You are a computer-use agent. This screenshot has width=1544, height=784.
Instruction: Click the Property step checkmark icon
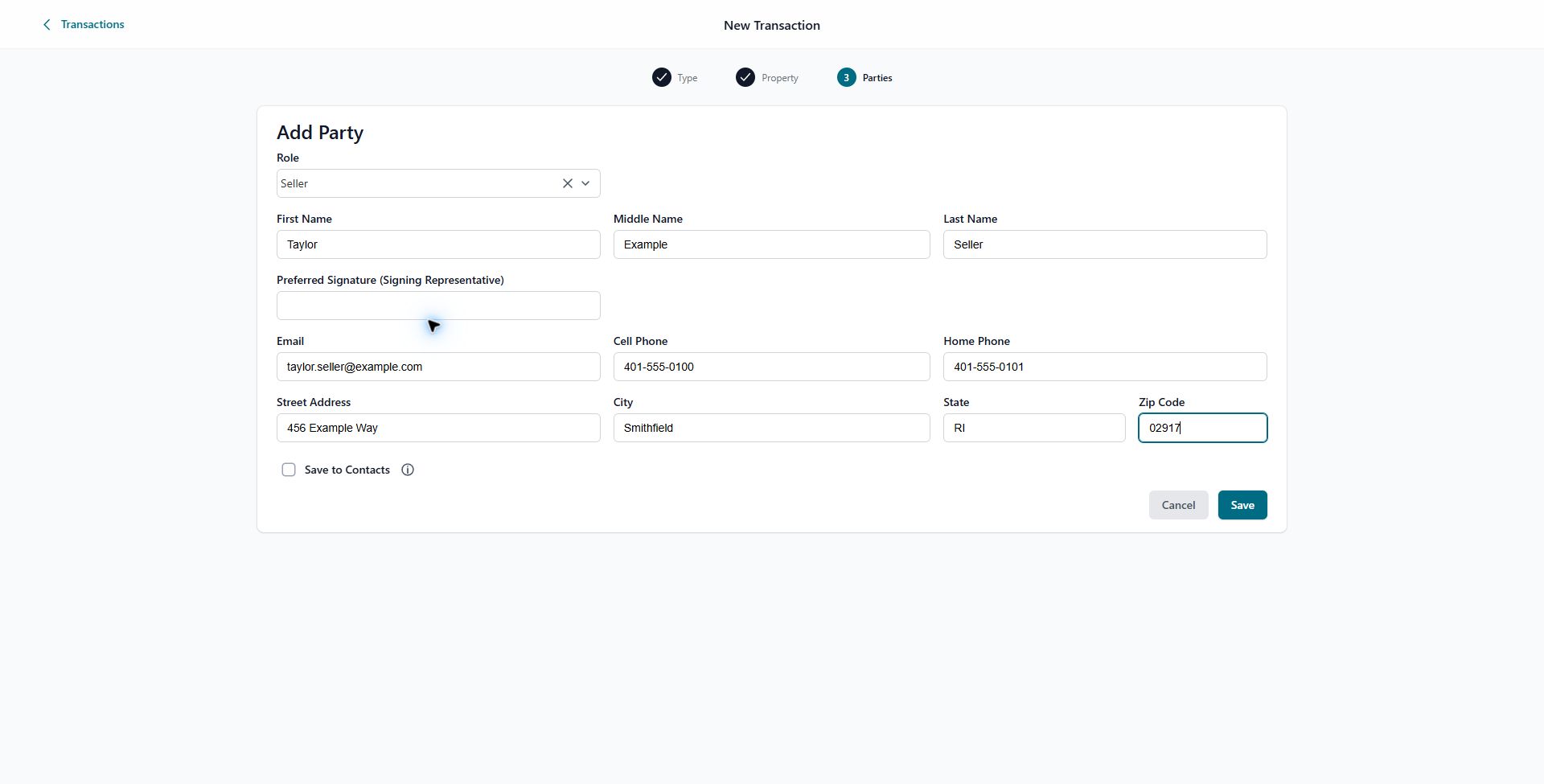(x=745, y=77)
